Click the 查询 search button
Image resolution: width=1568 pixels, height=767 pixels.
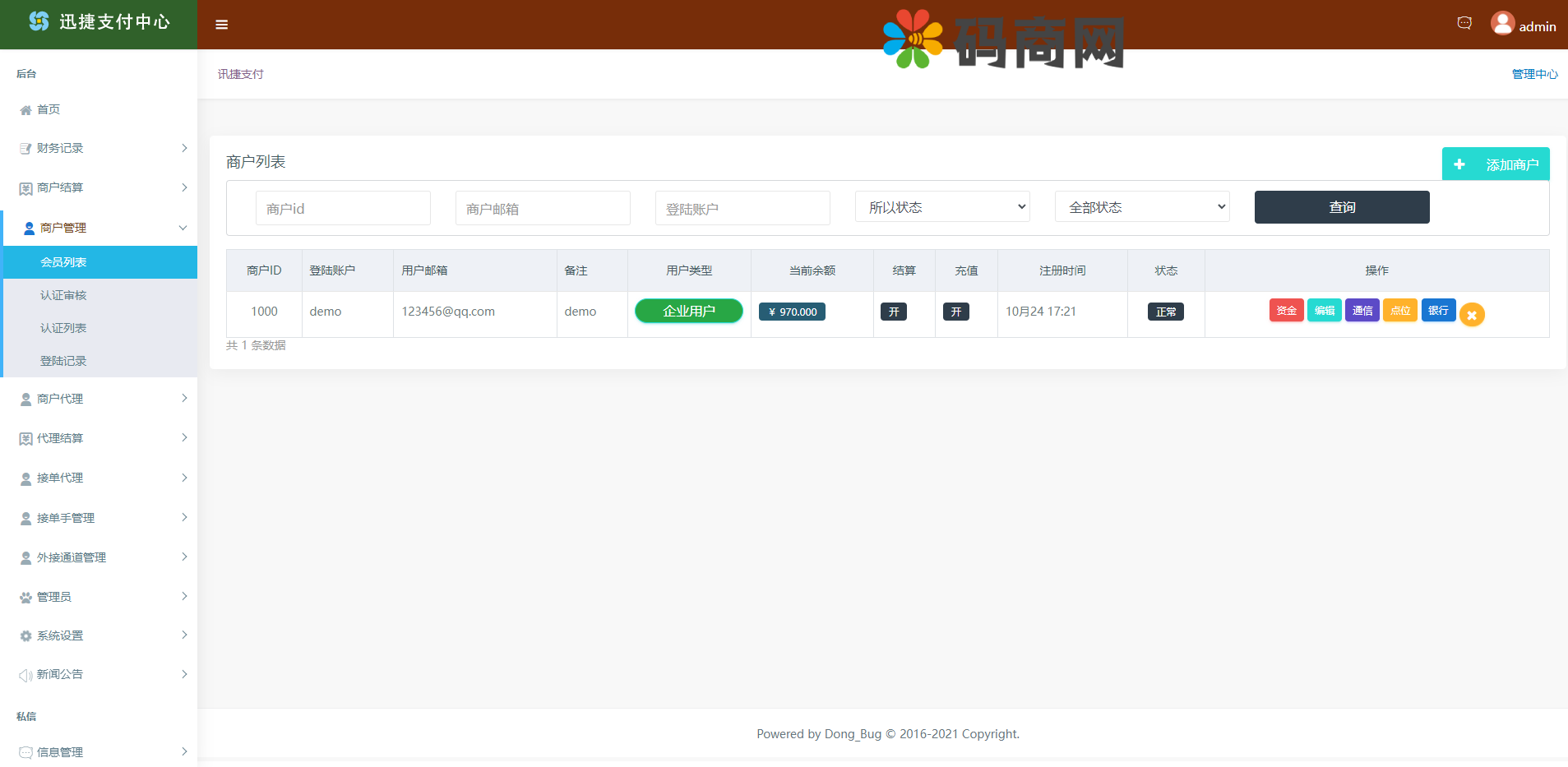point(1341,207)
